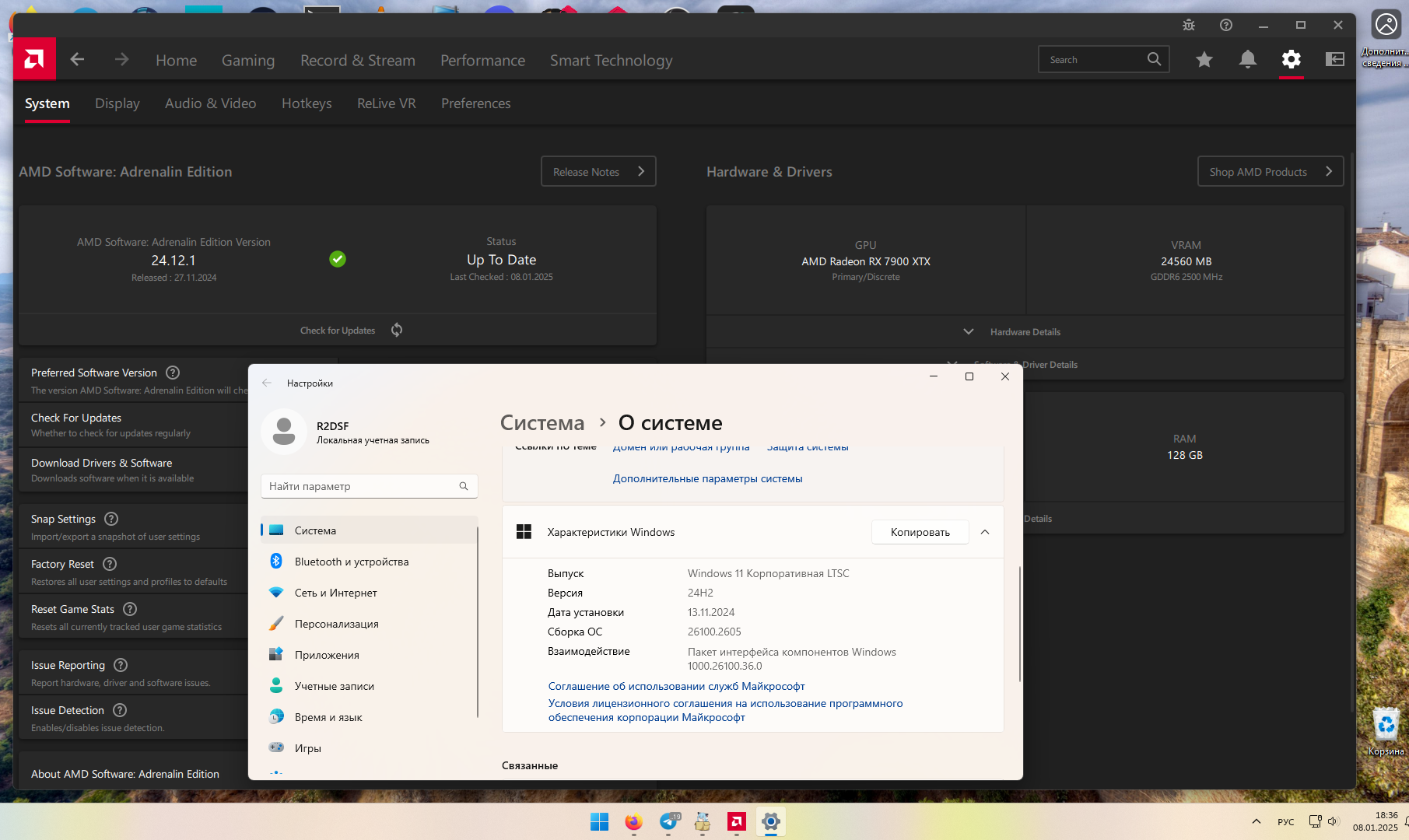Open AMD notifications bell
1409x840 pixels.
1248,59
